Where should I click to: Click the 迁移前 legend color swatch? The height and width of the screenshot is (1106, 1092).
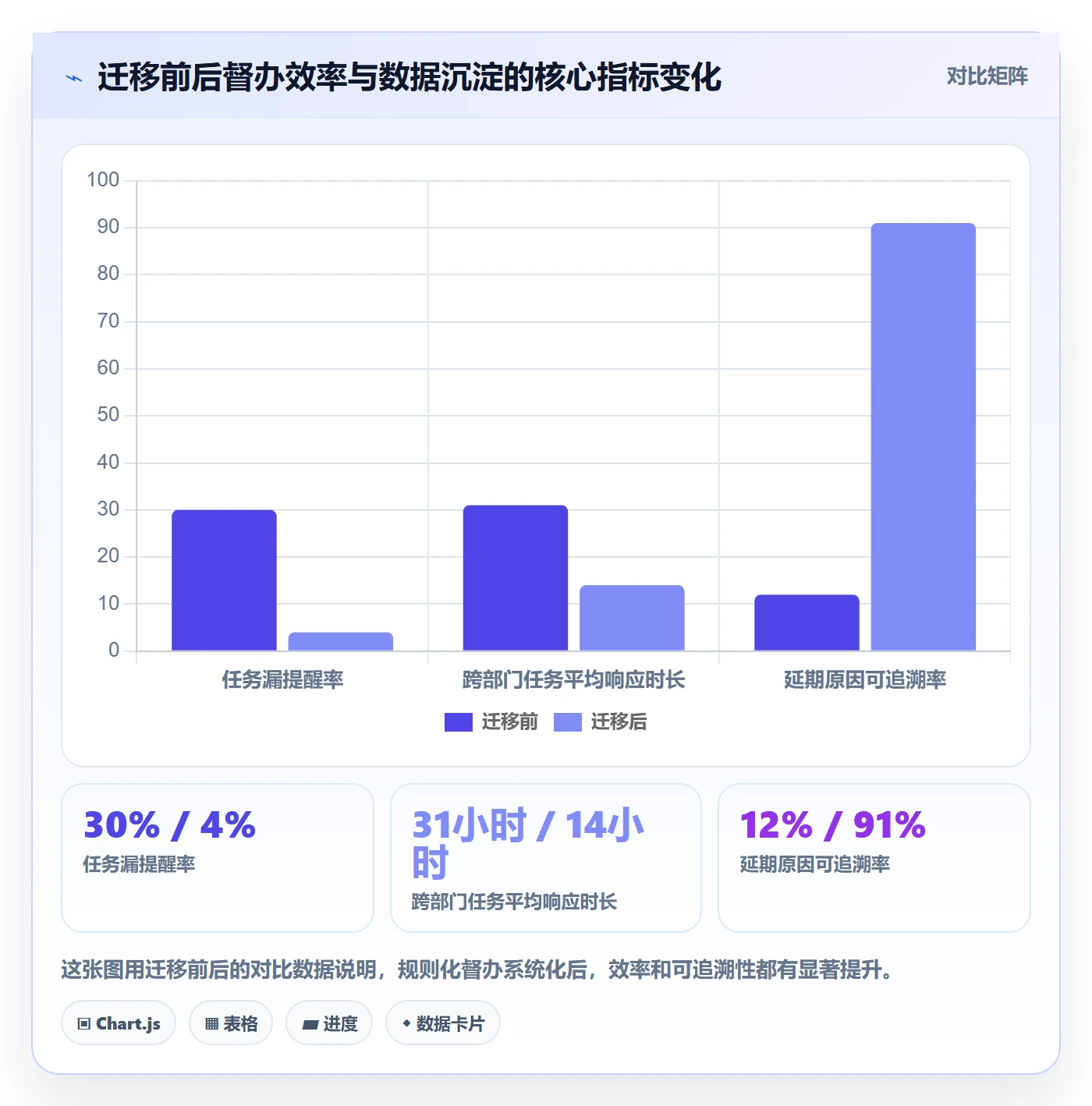point(459,722)
